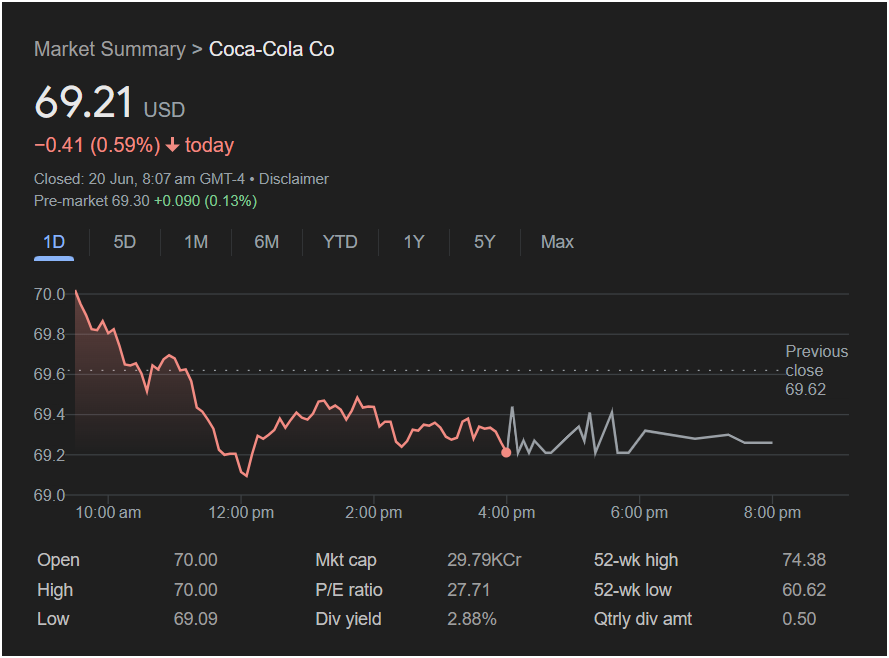The image size is (889, 658).
Task: Click the P/E ratio value 27.71
Action: point(468,590)
